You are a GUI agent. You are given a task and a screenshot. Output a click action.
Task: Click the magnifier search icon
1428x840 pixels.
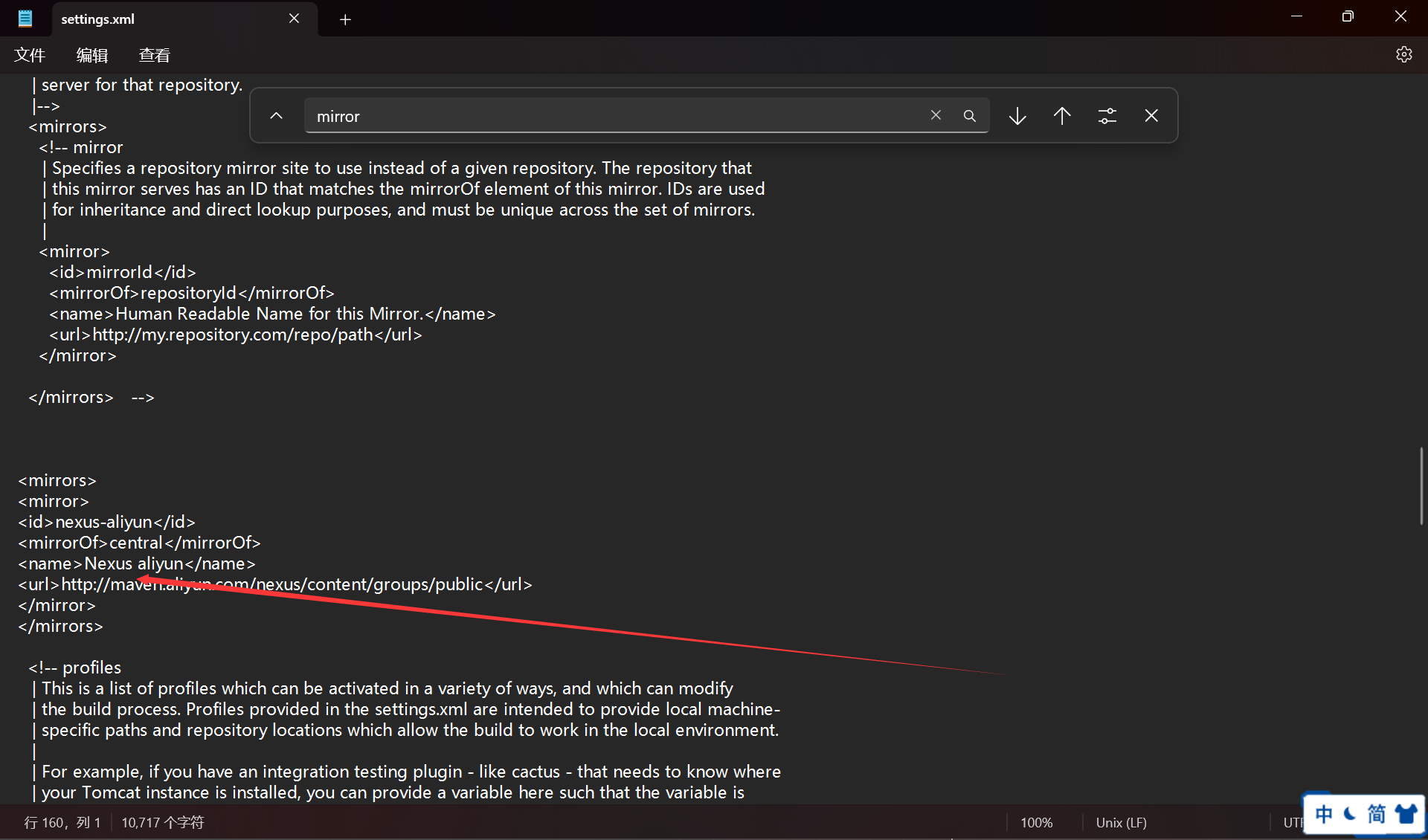coord(969,116)
